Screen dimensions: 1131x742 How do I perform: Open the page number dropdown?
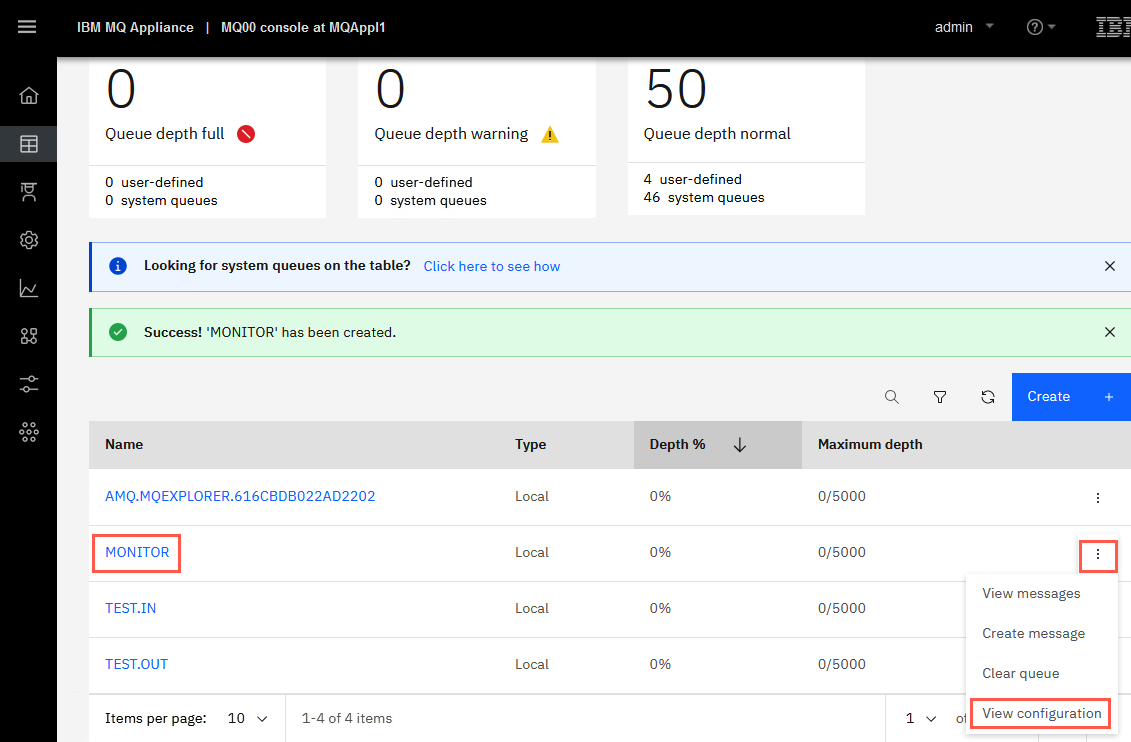click(921, 718)
